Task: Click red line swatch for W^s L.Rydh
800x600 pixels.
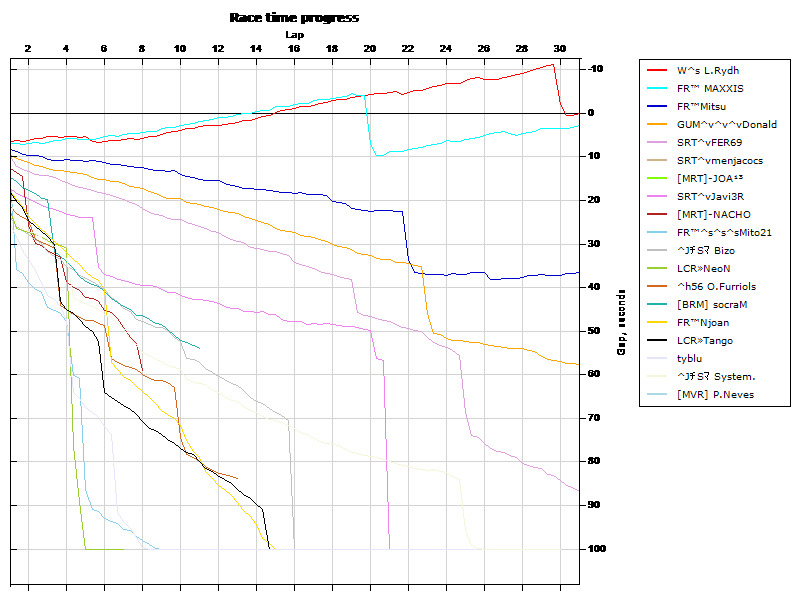Action: (x=657, y=70)
